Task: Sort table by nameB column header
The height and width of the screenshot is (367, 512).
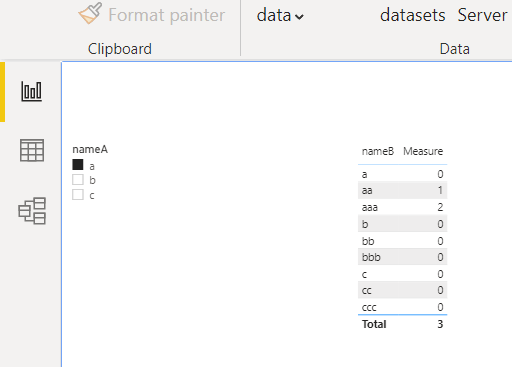Action: coord(378,151)
